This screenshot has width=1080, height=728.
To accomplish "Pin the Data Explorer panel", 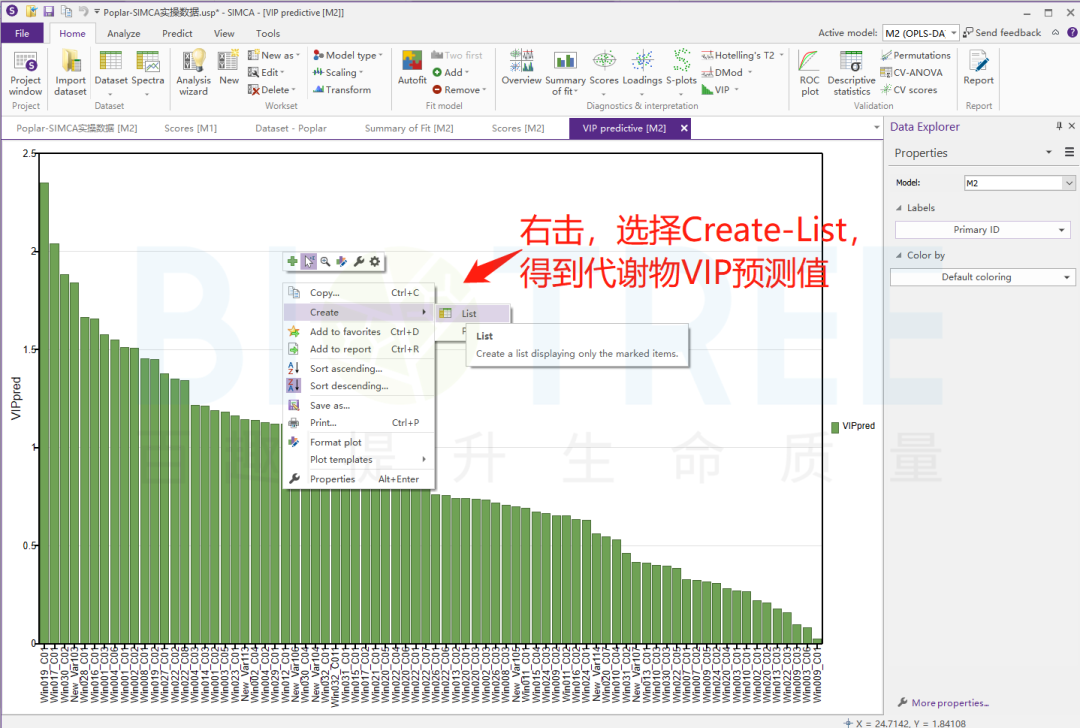I will coord(1059,127).
